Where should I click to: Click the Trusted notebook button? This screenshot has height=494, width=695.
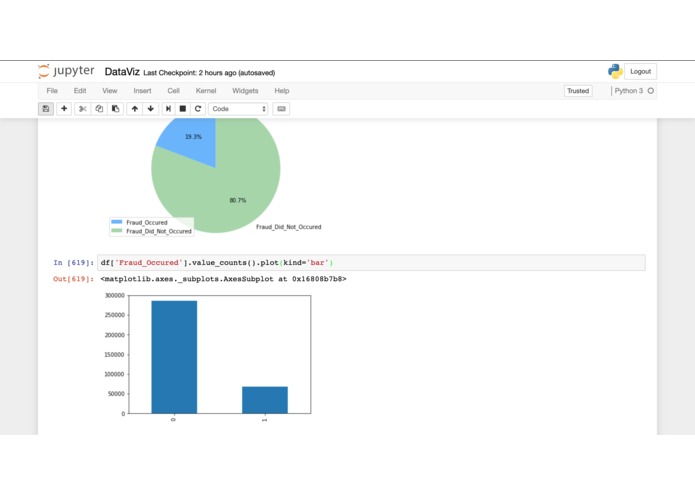pos(578,91)
